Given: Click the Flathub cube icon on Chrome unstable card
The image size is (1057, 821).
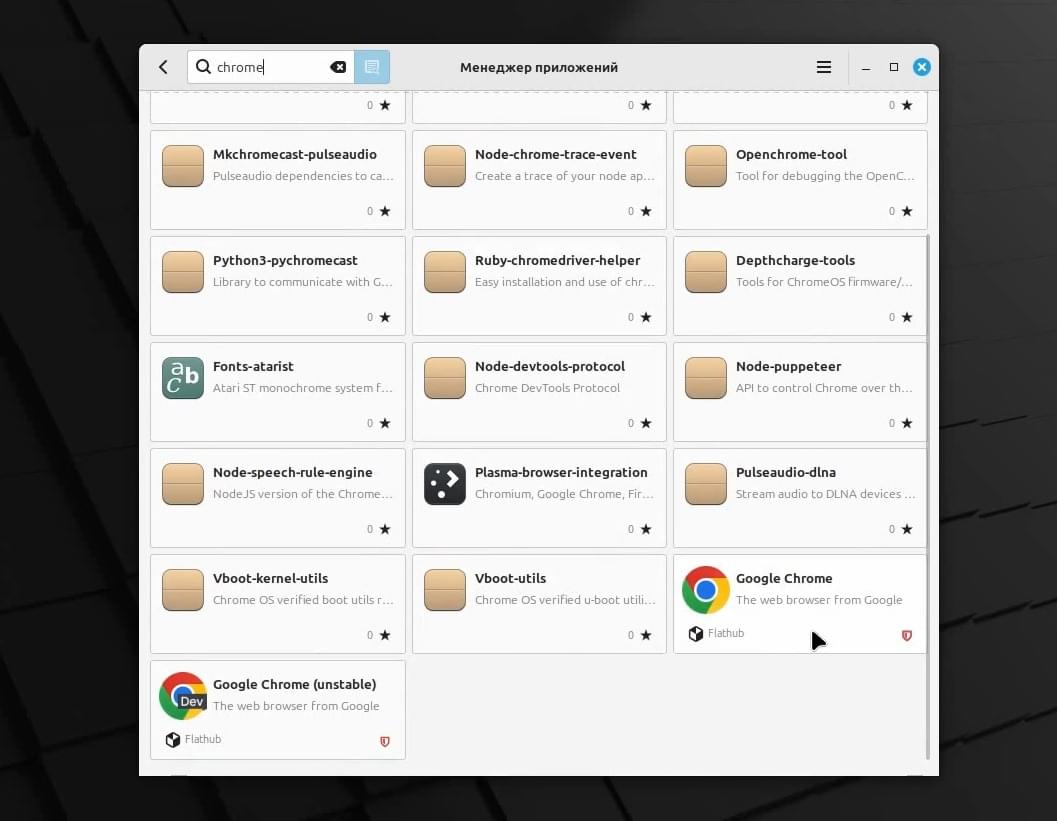Looking at the screenshot, I should click(173, 739).
